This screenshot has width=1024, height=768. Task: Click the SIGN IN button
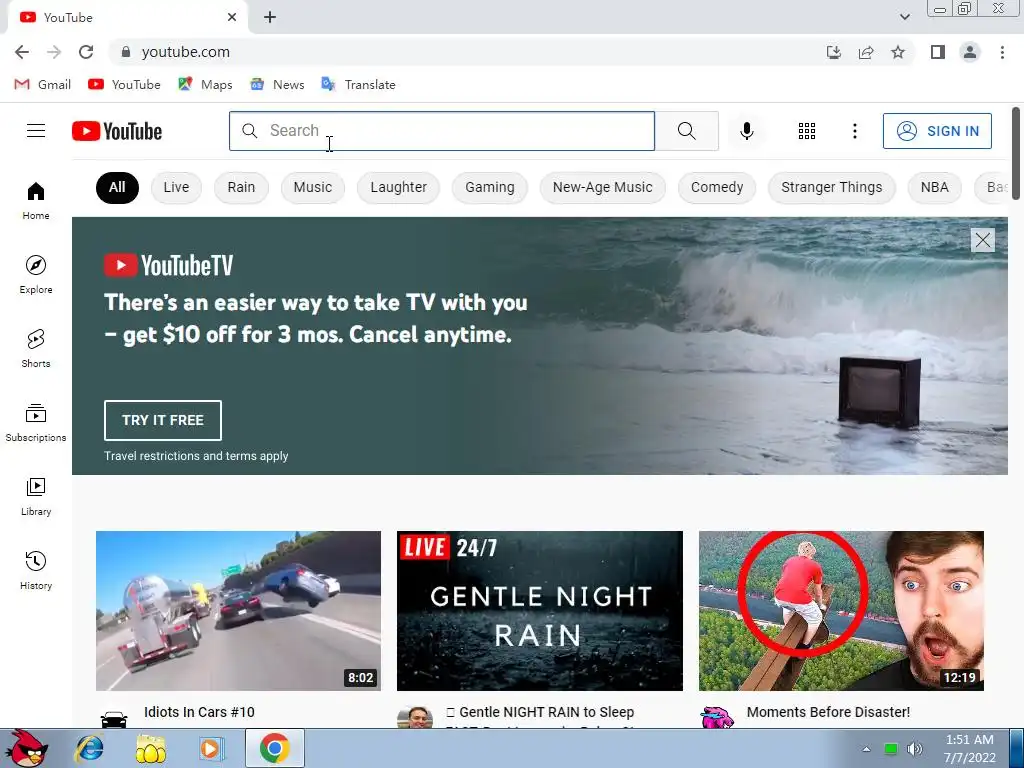point(937,131)
